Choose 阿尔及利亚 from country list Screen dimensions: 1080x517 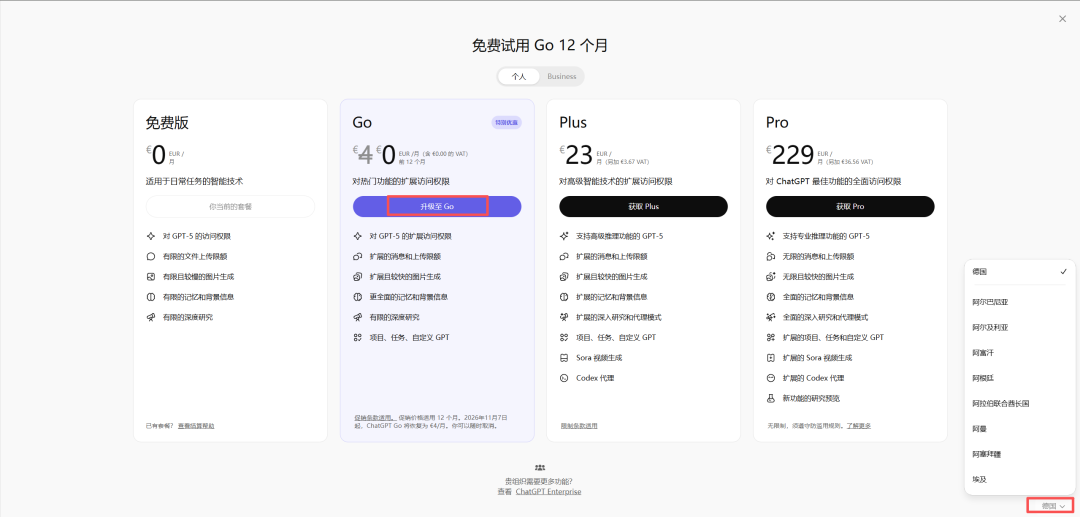1019,328
